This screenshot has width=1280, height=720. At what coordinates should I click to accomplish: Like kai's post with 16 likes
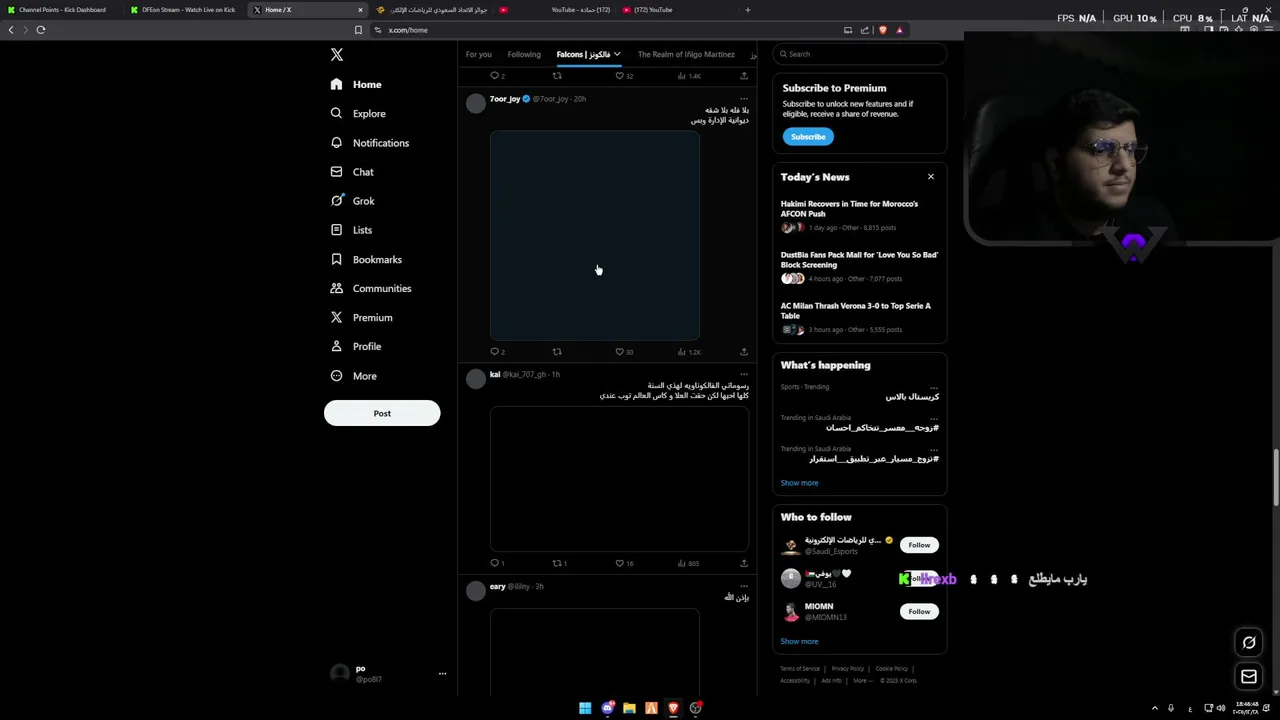(624, 563)
